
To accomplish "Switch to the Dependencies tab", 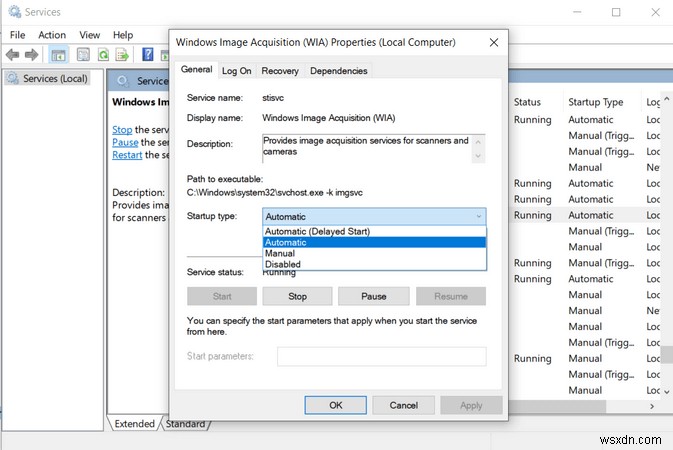I will click(339, 71).
